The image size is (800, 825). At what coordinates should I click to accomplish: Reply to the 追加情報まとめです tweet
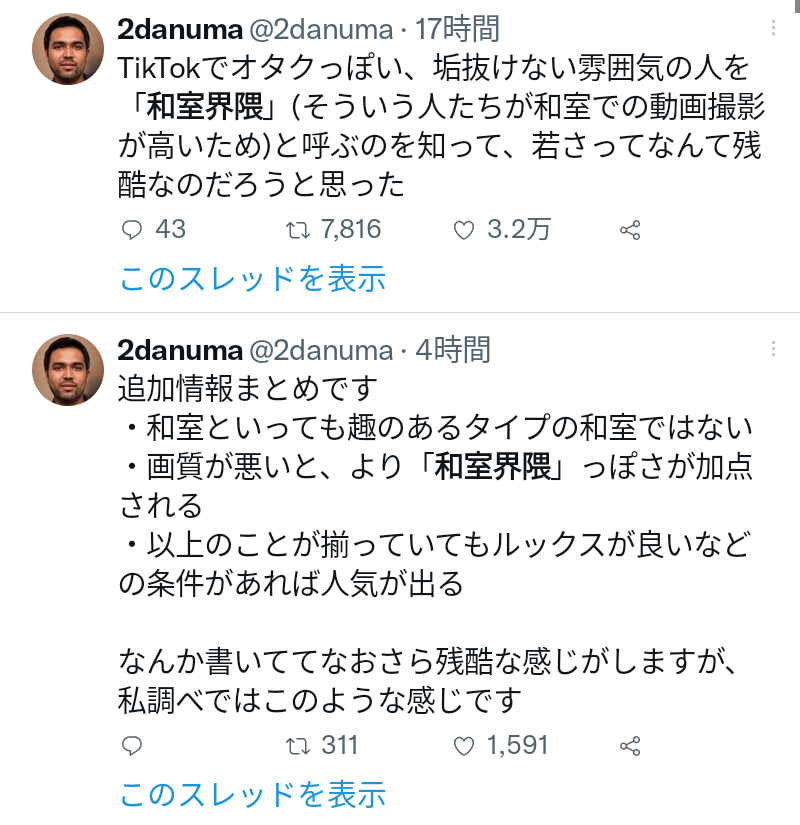tap(133, 746)
